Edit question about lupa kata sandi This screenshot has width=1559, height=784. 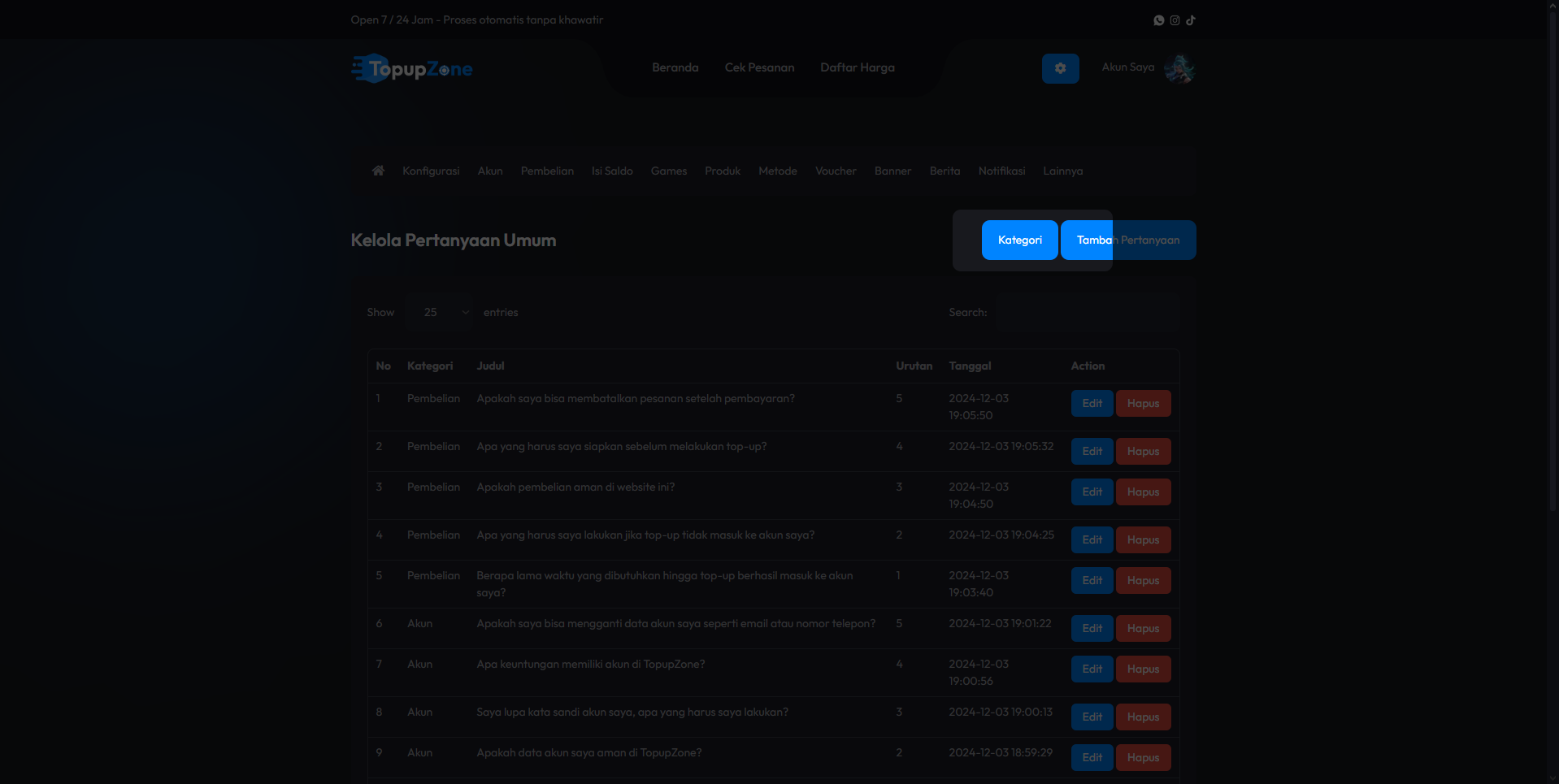click(x=1092, y=717)
